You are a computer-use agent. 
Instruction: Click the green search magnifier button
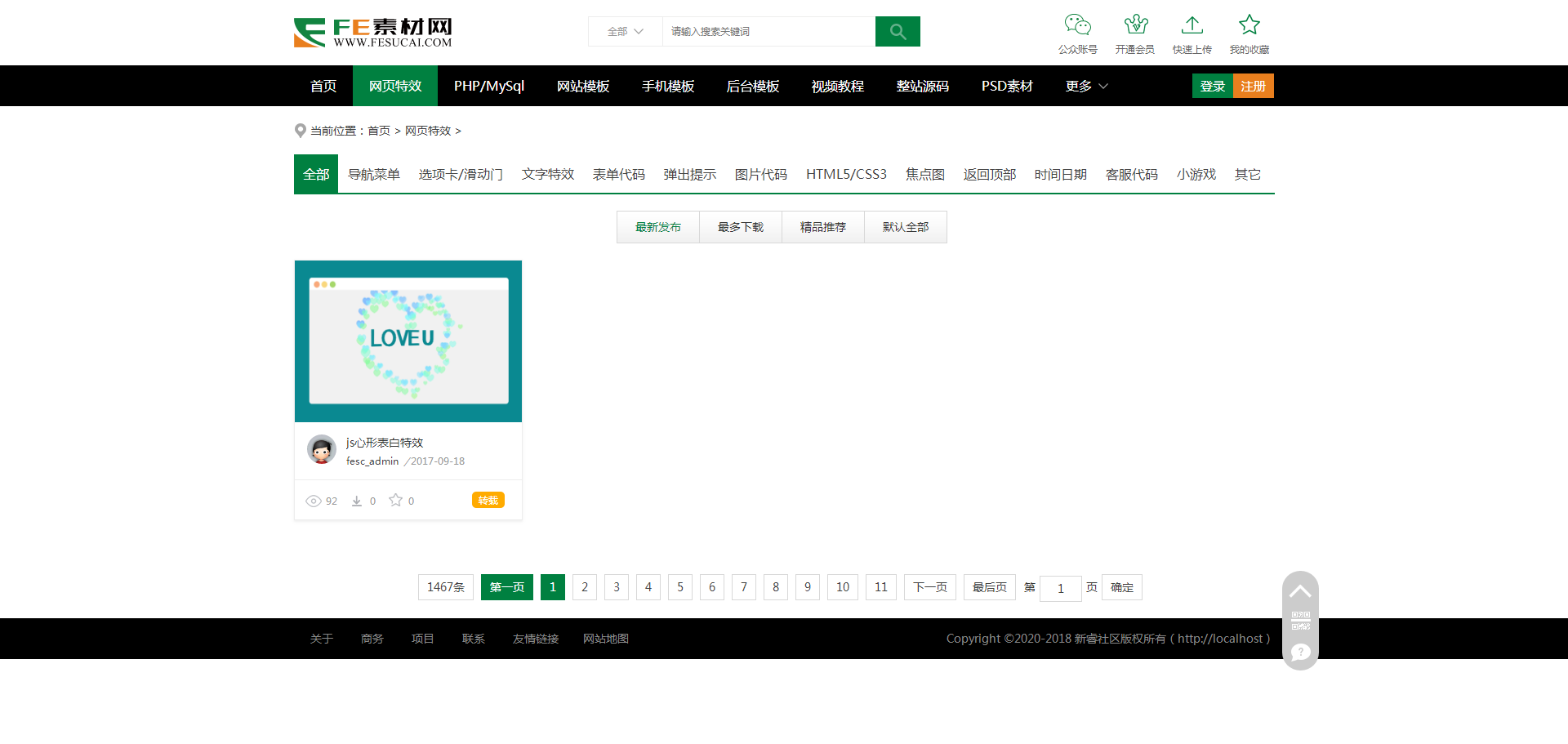coord(898,32)
